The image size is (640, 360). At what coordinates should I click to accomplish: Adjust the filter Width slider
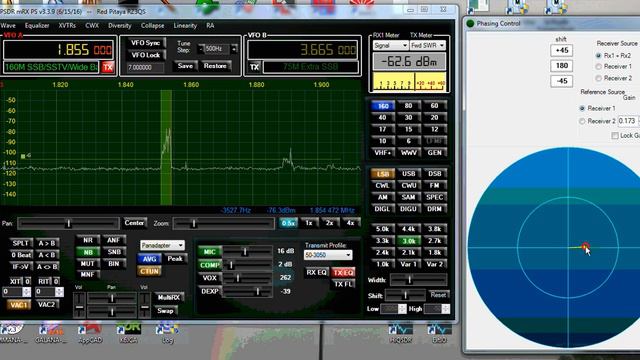[x=418, y=280]
